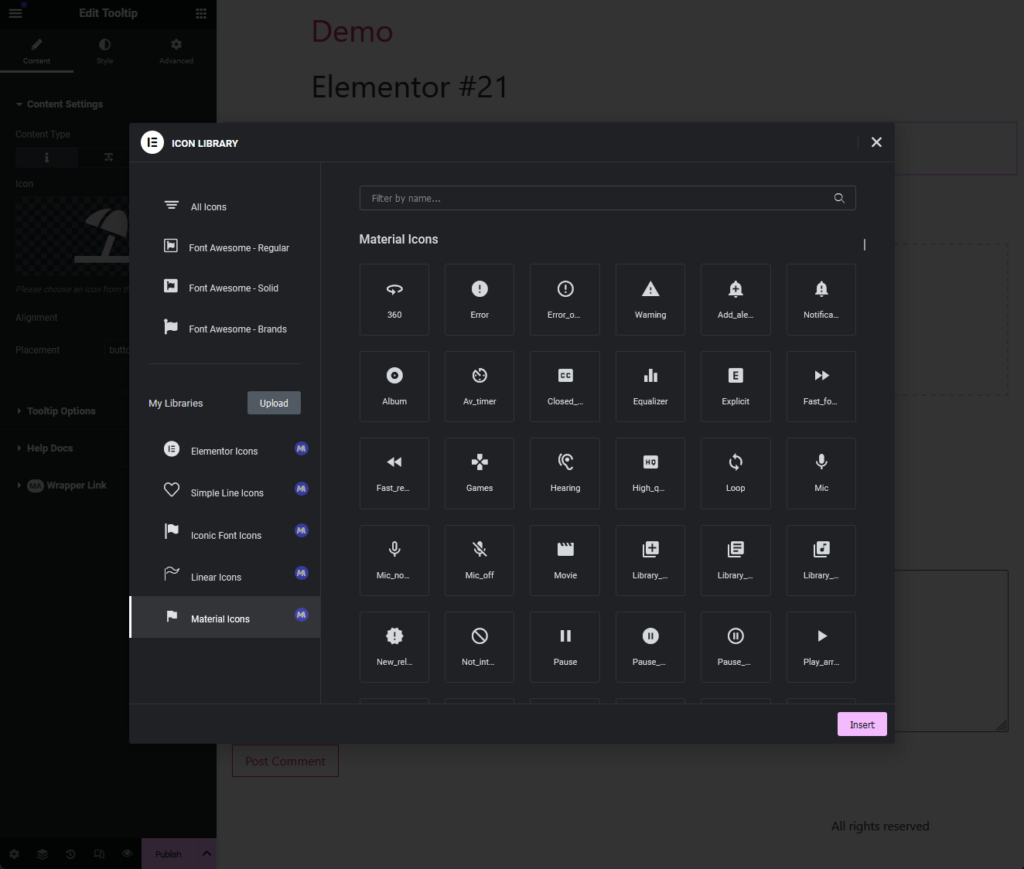Click the Insert button
This screenshot has height=869, width=1024.
click(862, 724)
